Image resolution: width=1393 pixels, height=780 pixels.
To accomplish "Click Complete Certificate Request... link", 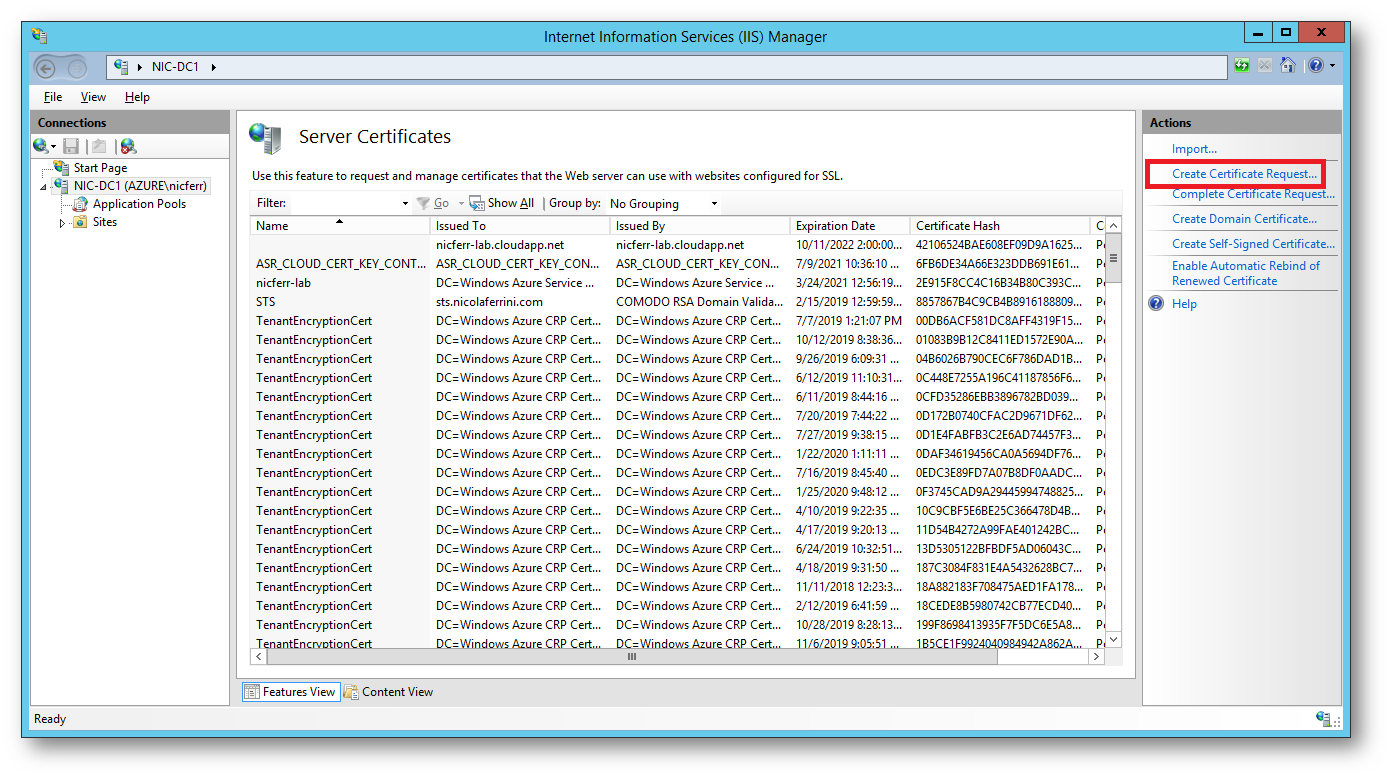I will pyautogui.click(x=1253, y=194).
